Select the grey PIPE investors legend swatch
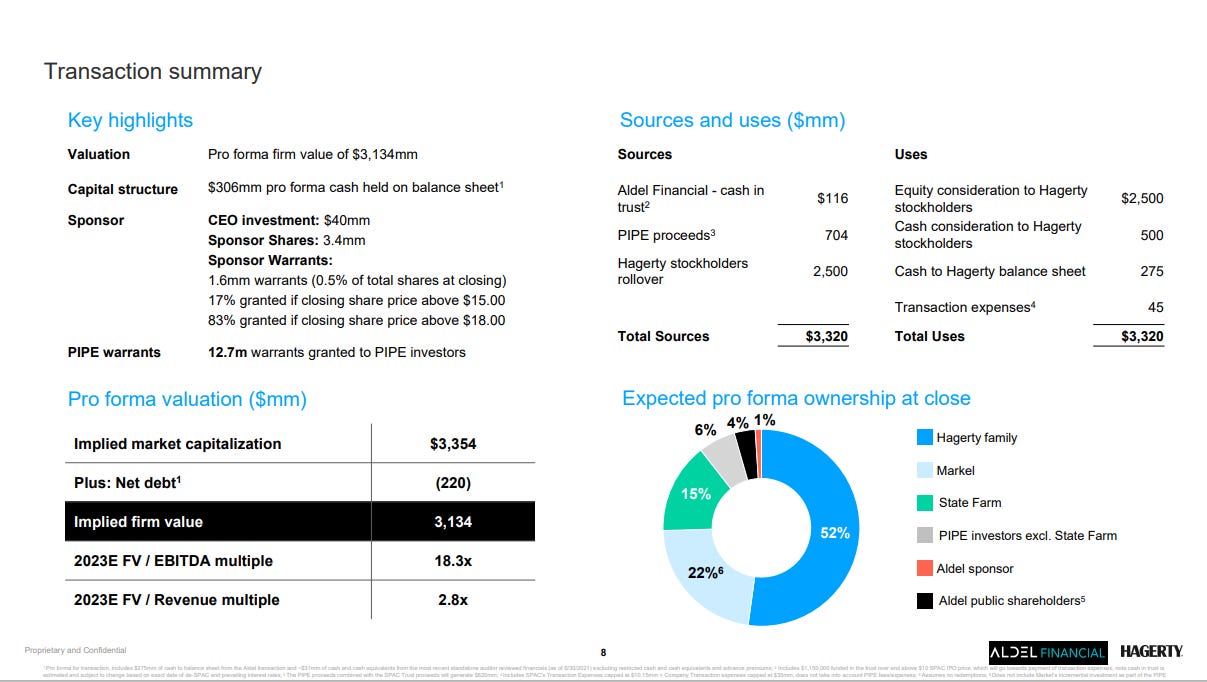 coord(925,535)
